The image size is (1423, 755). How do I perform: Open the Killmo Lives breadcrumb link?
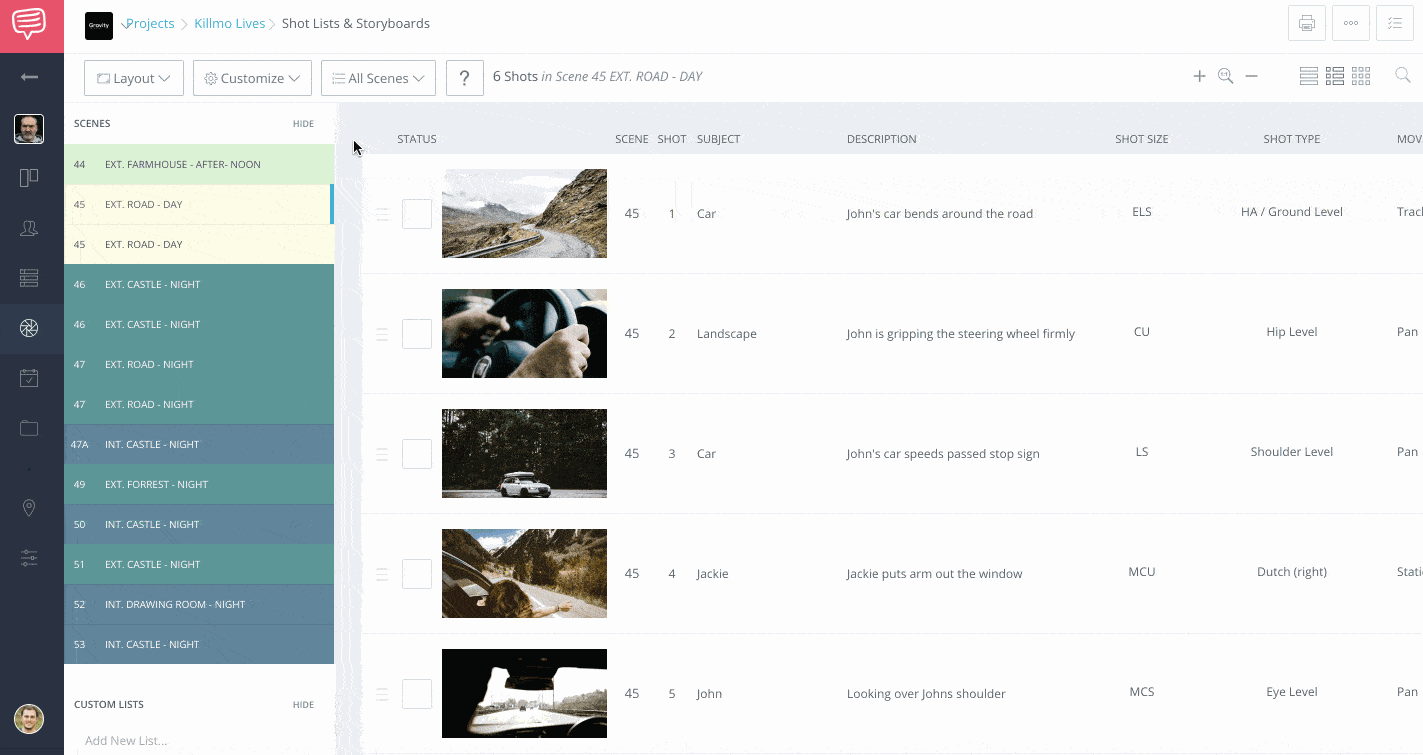(229, 23)
